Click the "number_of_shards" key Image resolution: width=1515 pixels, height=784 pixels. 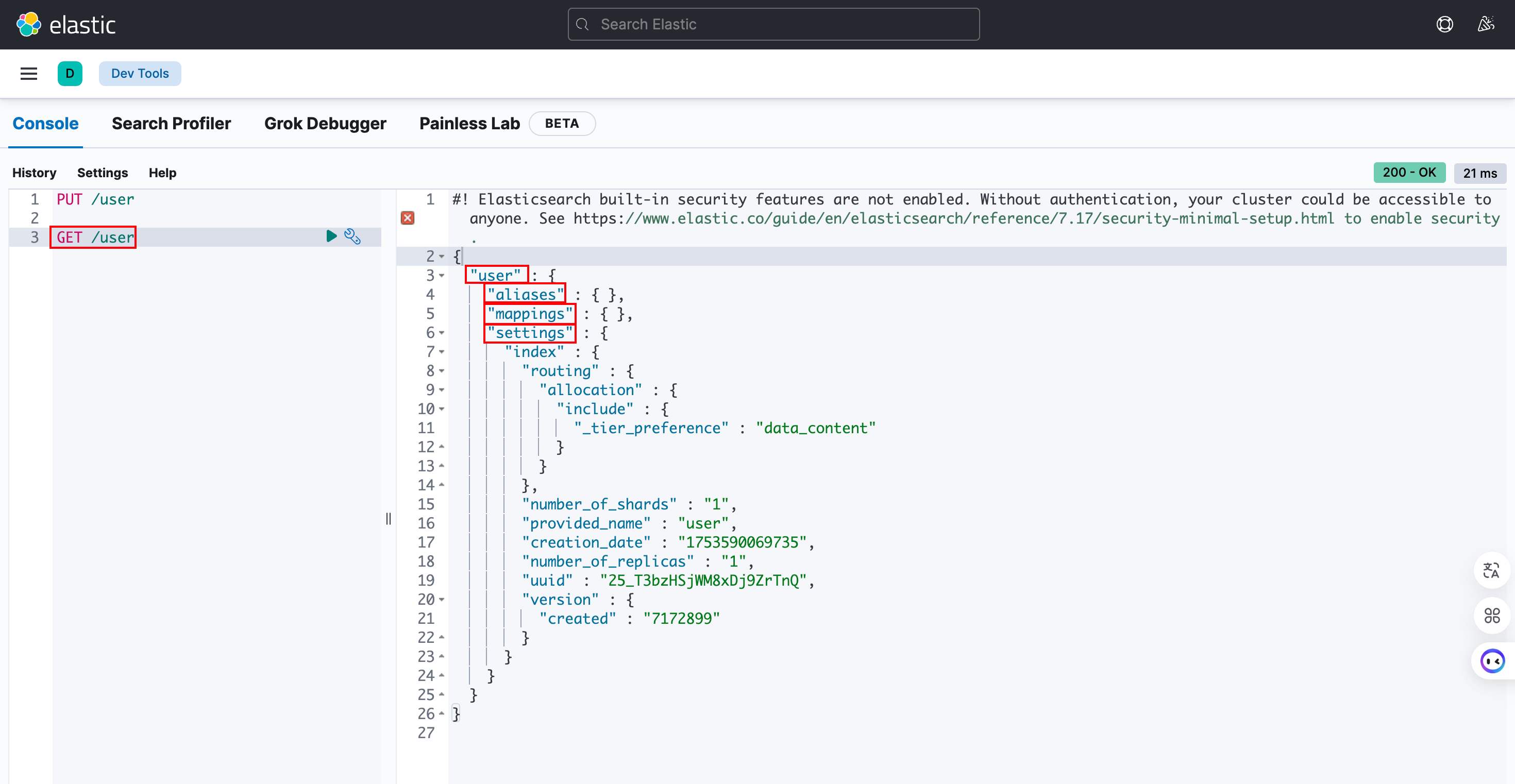coord(599,504)
